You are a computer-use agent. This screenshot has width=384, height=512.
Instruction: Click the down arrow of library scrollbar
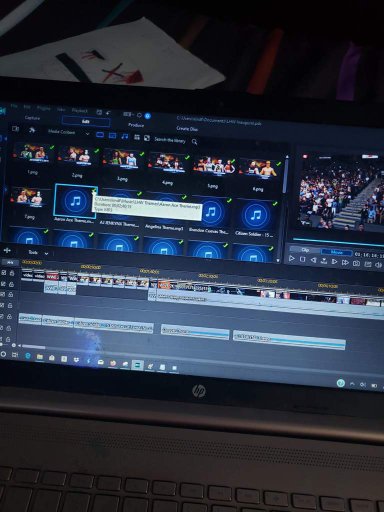(x=278, y=261)
